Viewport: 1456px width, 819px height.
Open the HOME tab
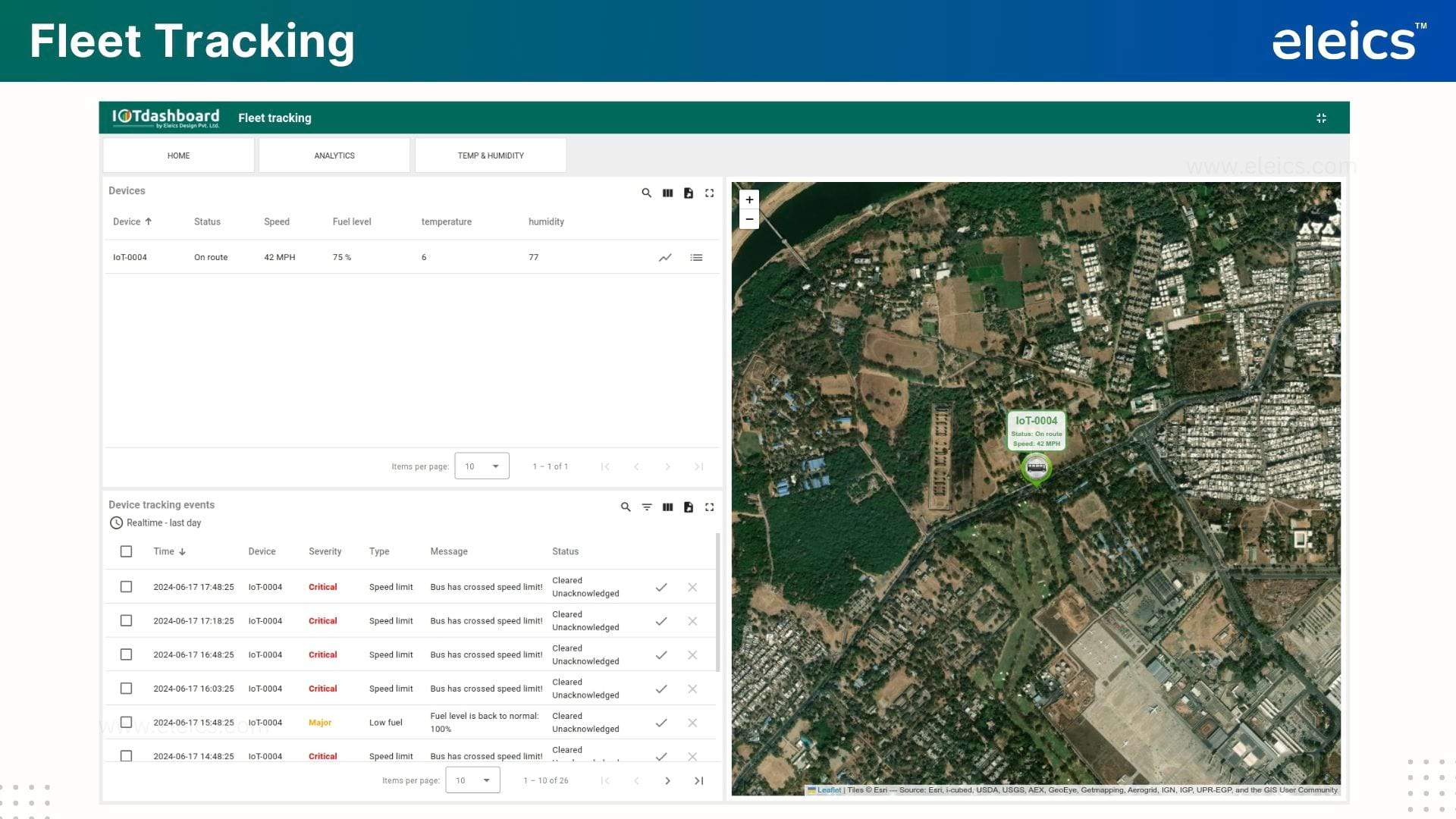[179, 155]
